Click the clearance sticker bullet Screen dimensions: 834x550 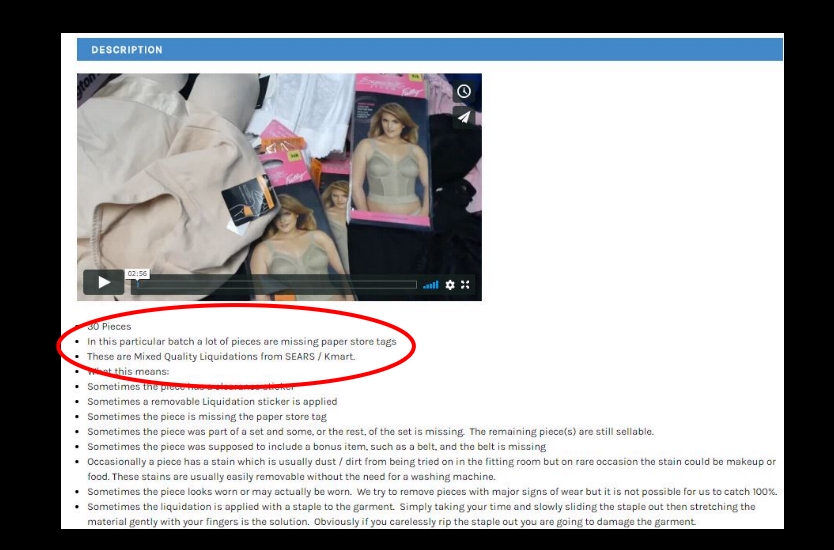(175, 386)
